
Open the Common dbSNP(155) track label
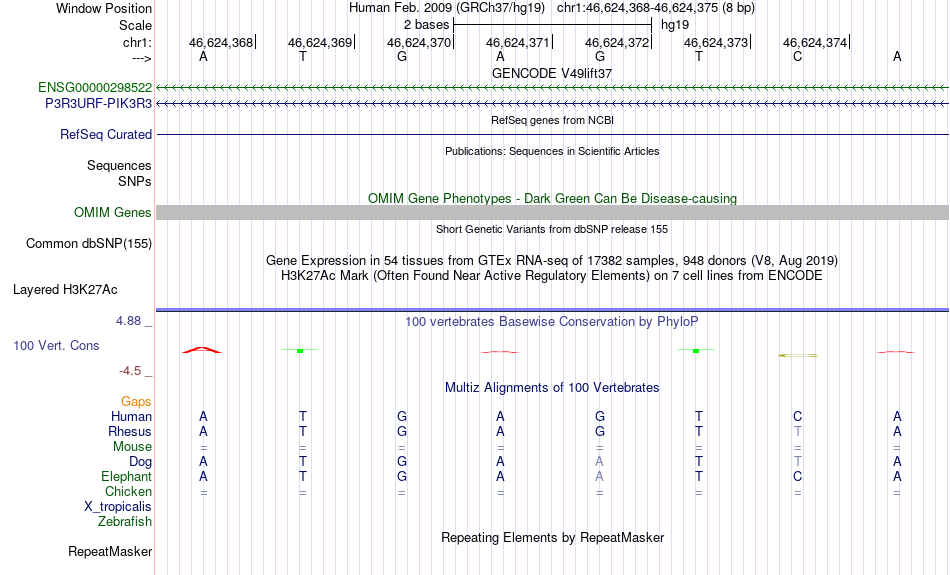[x=89, y=244]
